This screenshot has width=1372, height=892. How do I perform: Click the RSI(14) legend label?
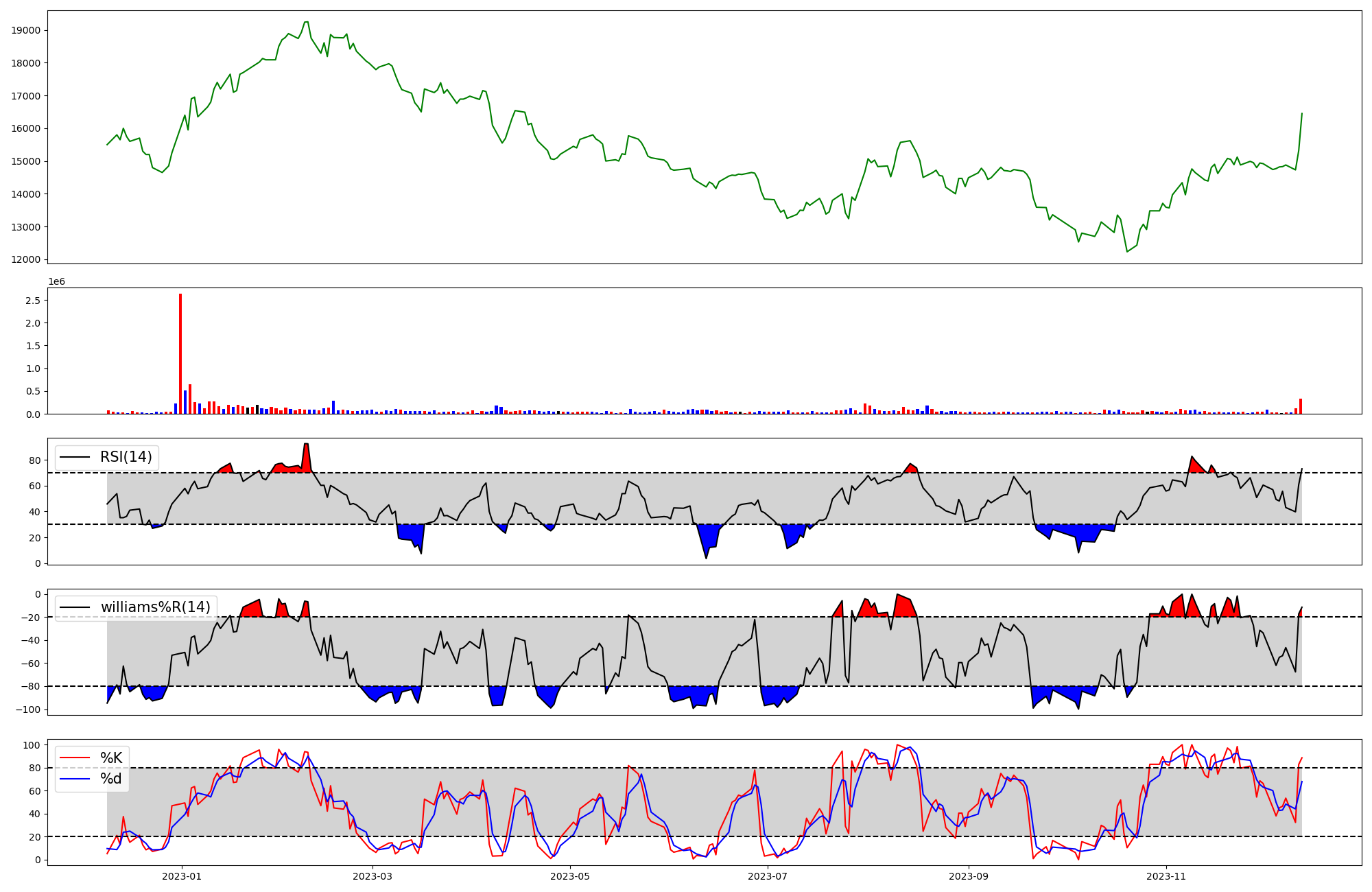(126, 457)
